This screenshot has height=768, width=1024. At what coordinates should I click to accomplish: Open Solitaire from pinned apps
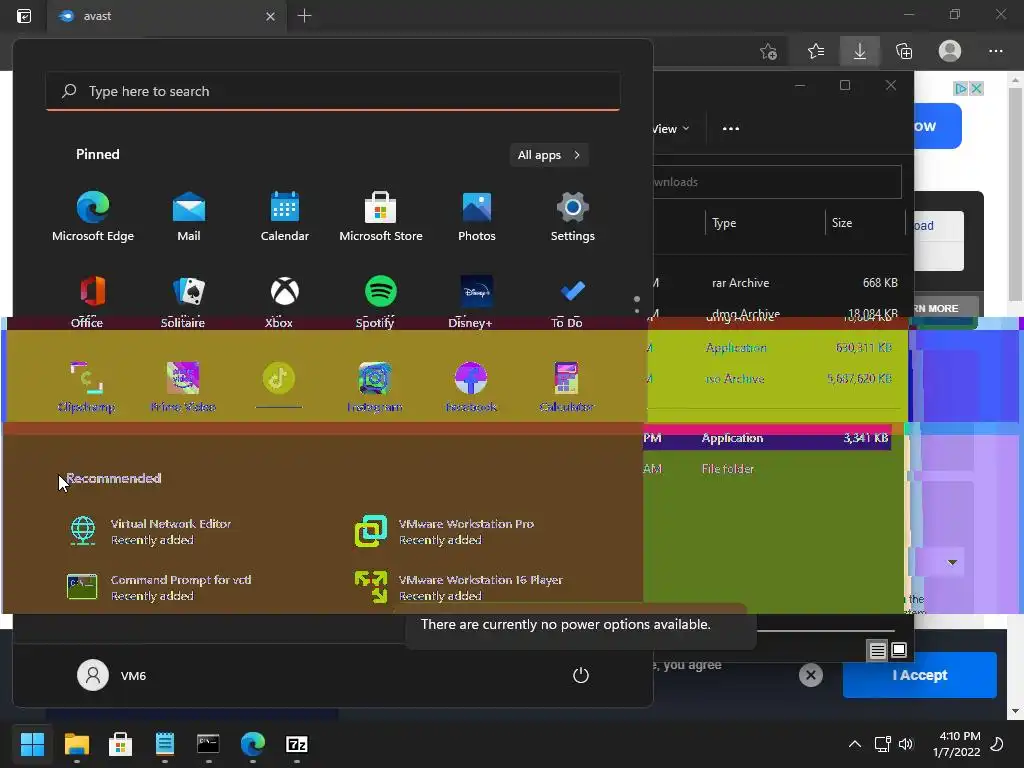click(x=188, y=302)
